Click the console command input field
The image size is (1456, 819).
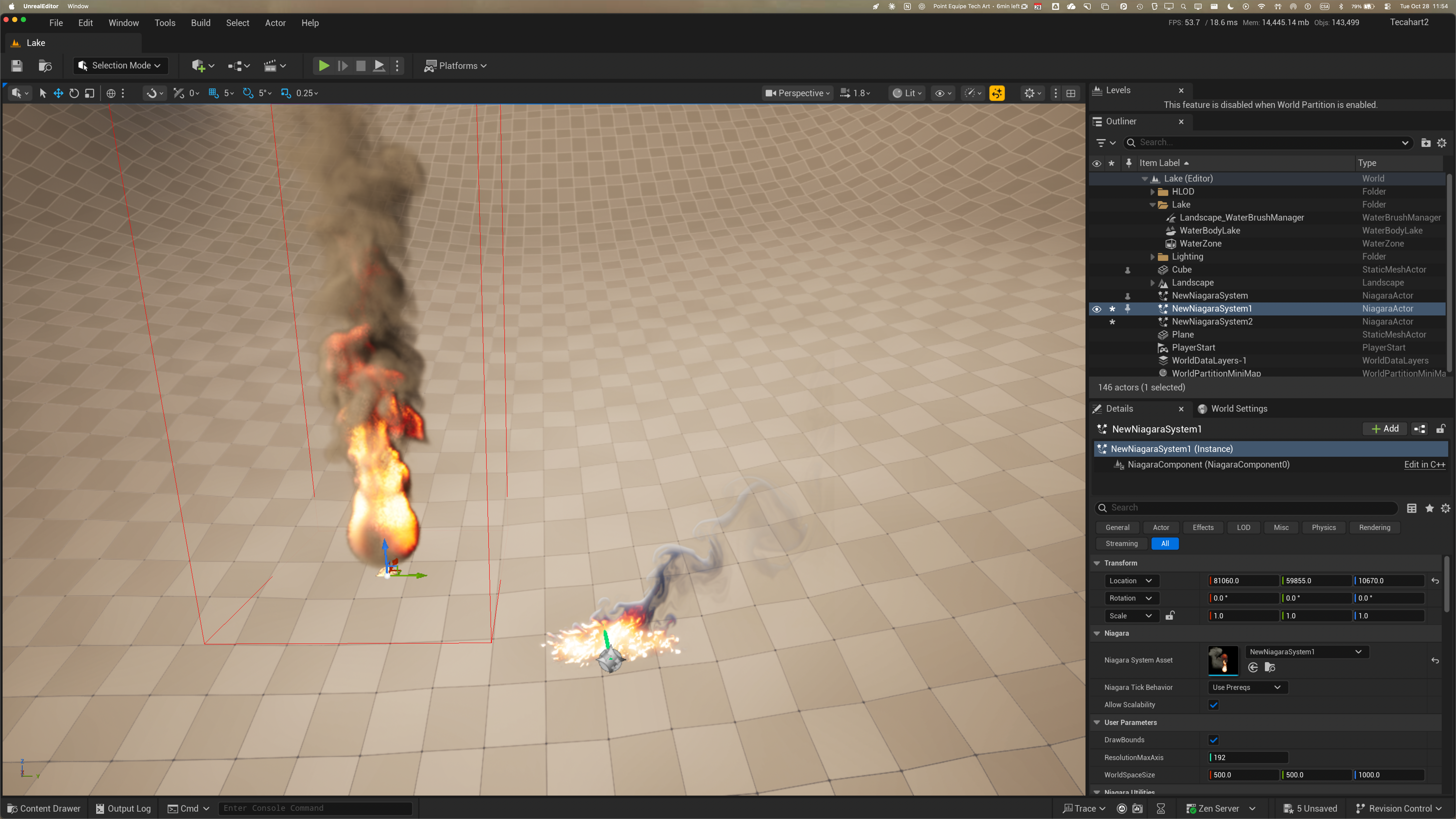315,809
